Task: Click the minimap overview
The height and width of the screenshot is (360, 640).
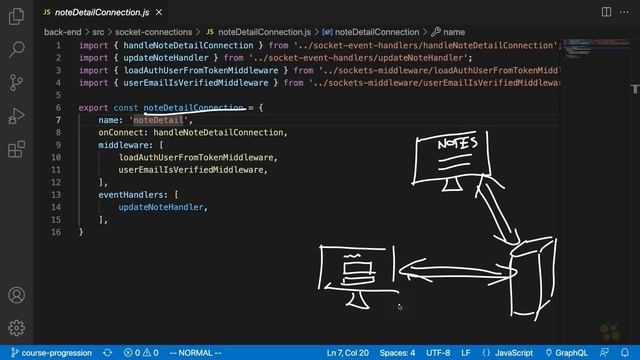Action: (x=596, y=48)
